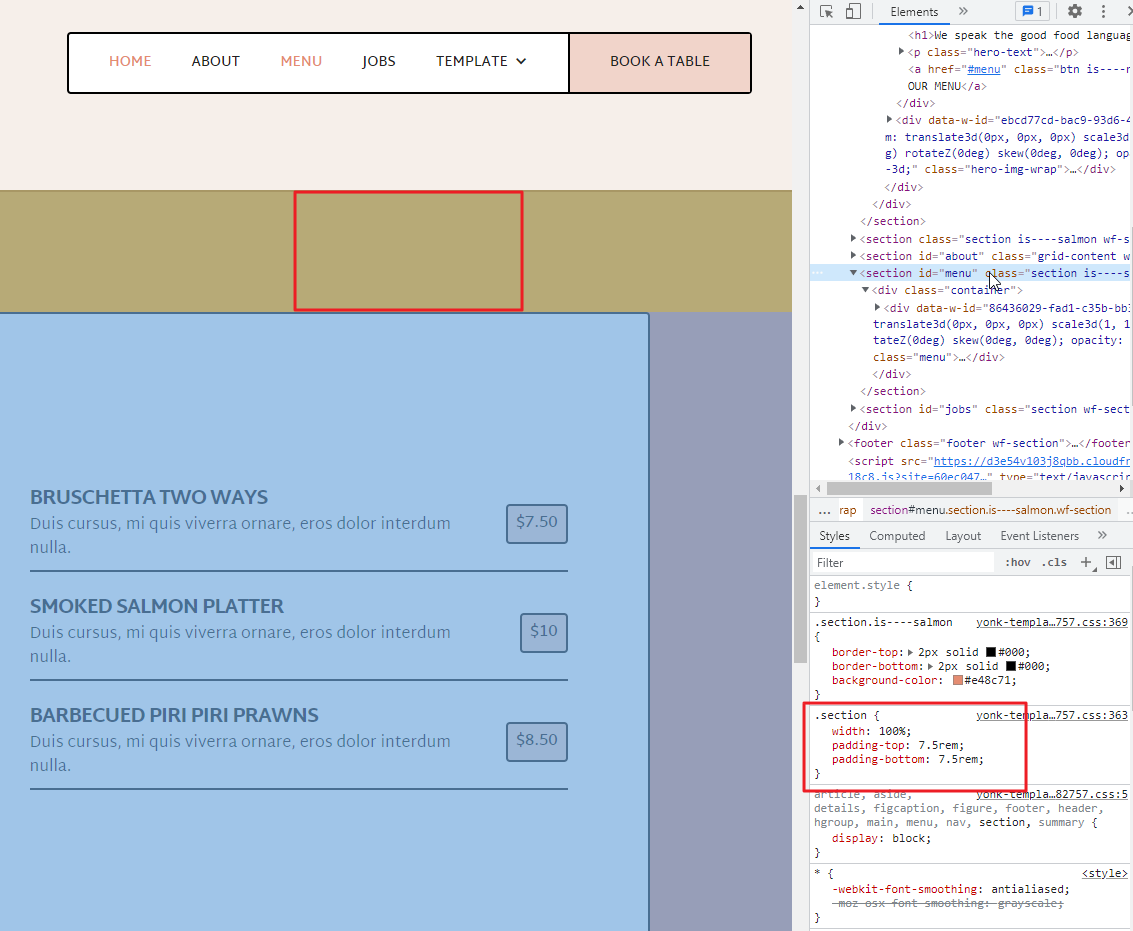
Task: Click BARBECUED PIRI PIRI PRAWNS heading
Action: coord(174,716)
